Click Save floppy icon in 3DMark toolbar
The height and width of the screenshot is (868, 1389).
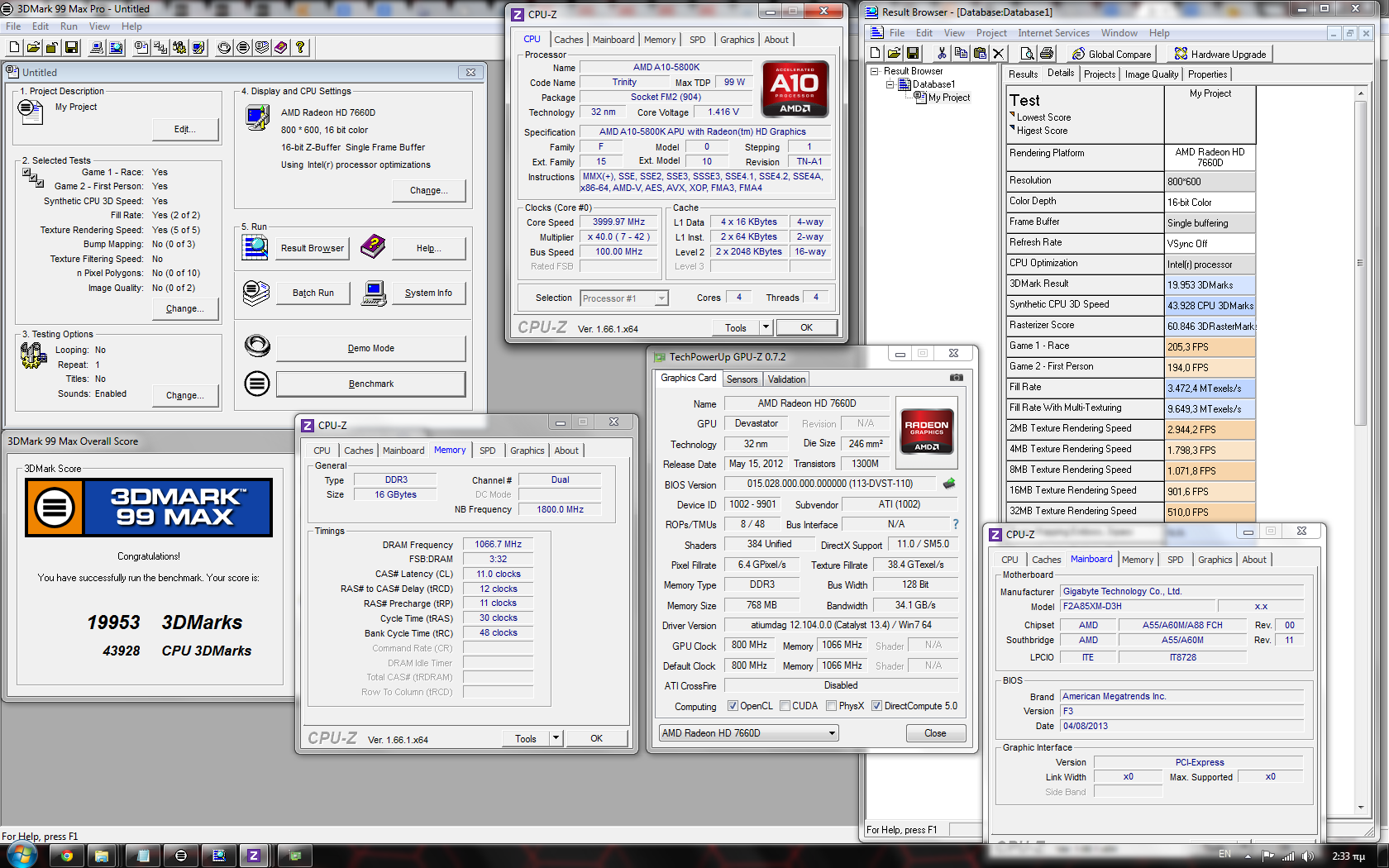71,47
